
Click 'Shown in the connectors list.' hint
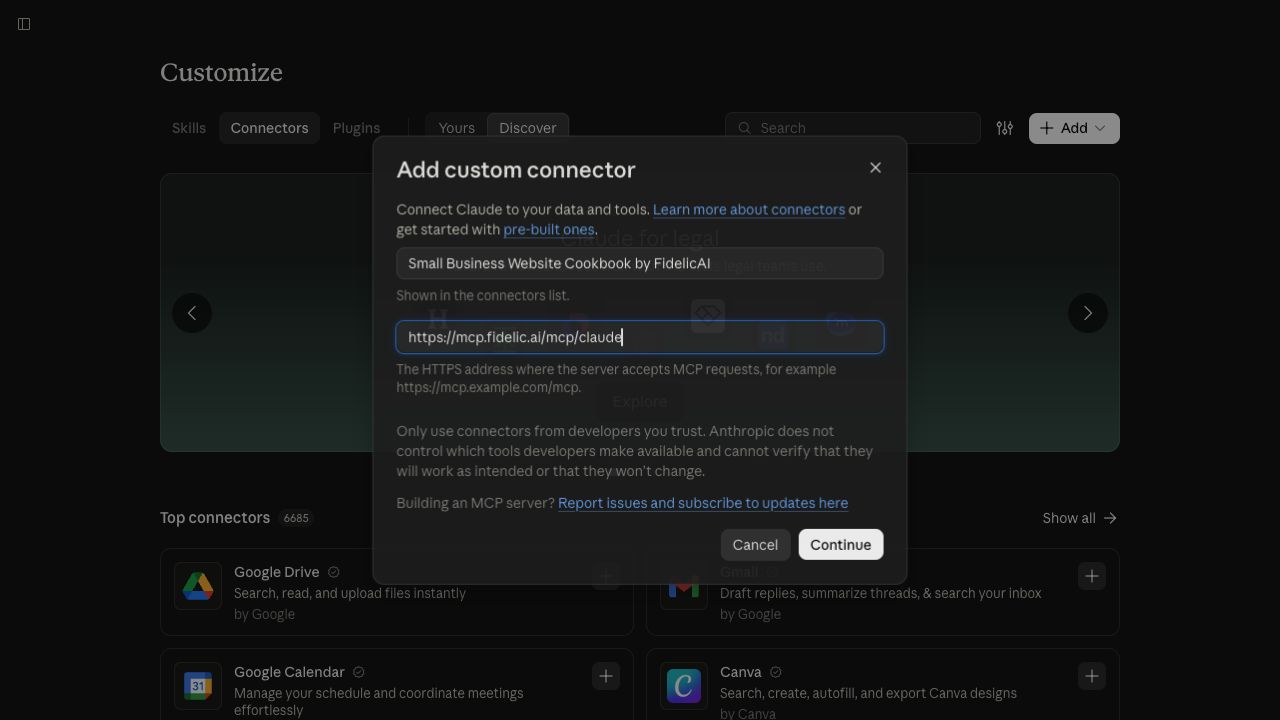(483, 296)
